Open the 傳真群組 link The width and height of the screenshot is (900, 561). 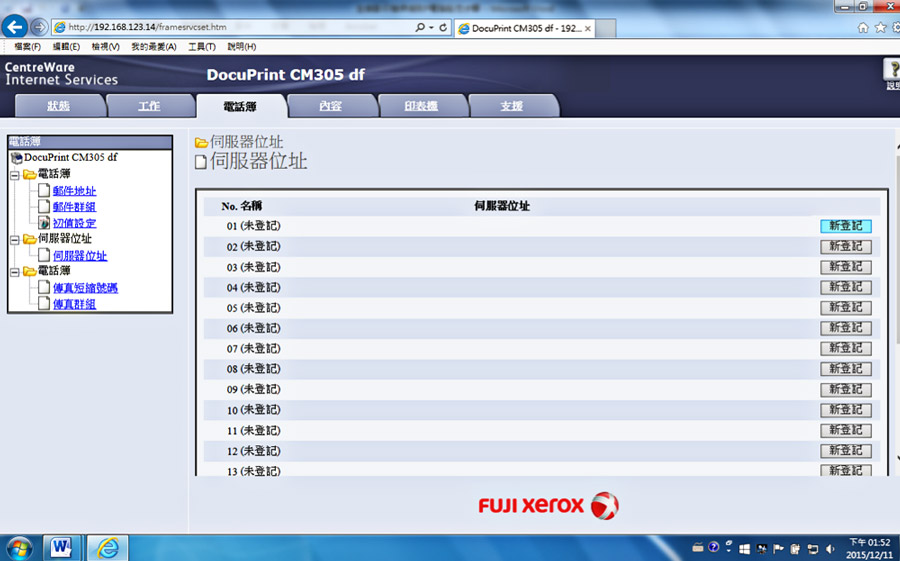[75, 304]
